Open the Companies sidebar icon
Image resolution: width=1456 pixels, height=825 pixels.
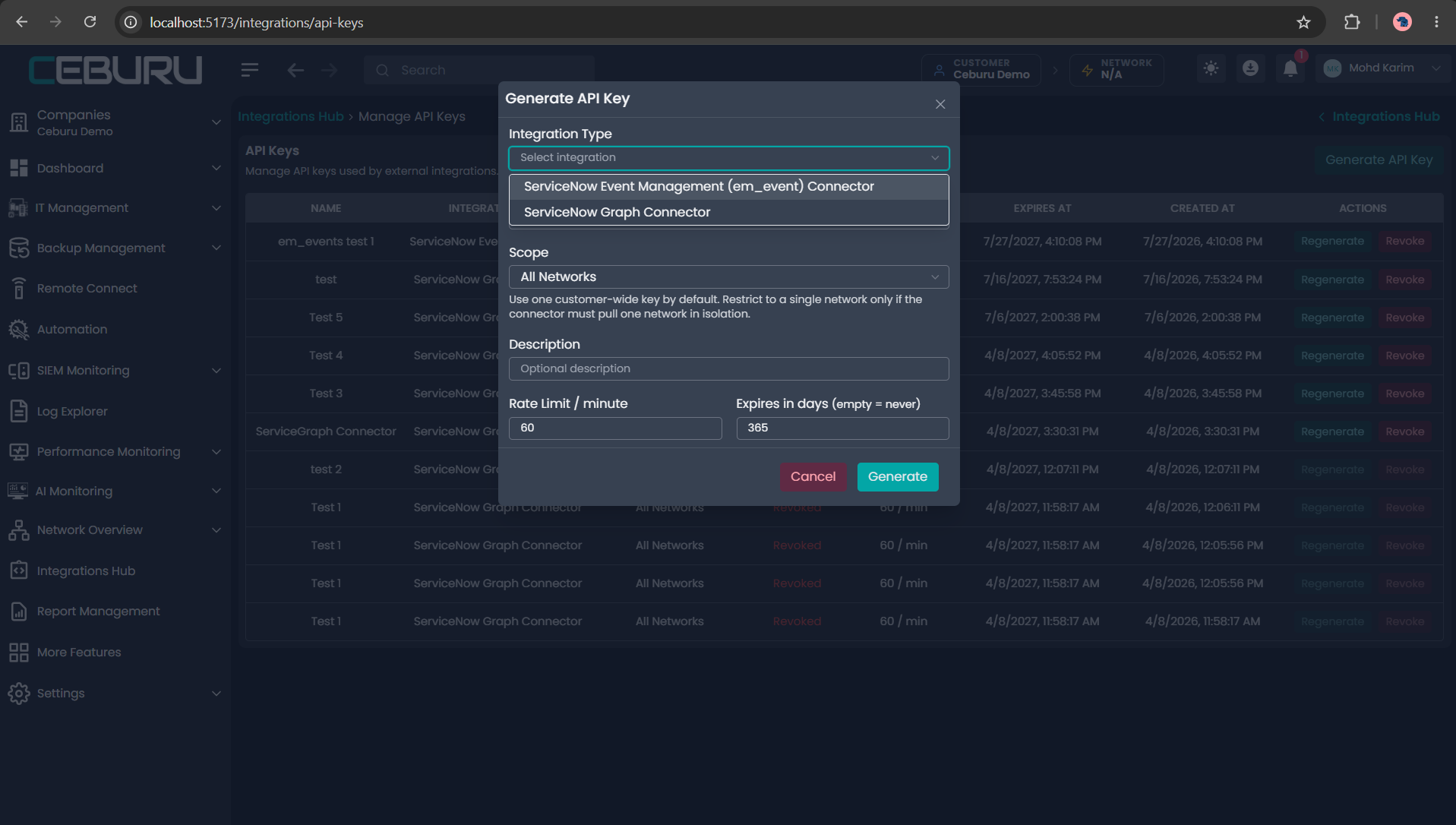coord(19,122)
